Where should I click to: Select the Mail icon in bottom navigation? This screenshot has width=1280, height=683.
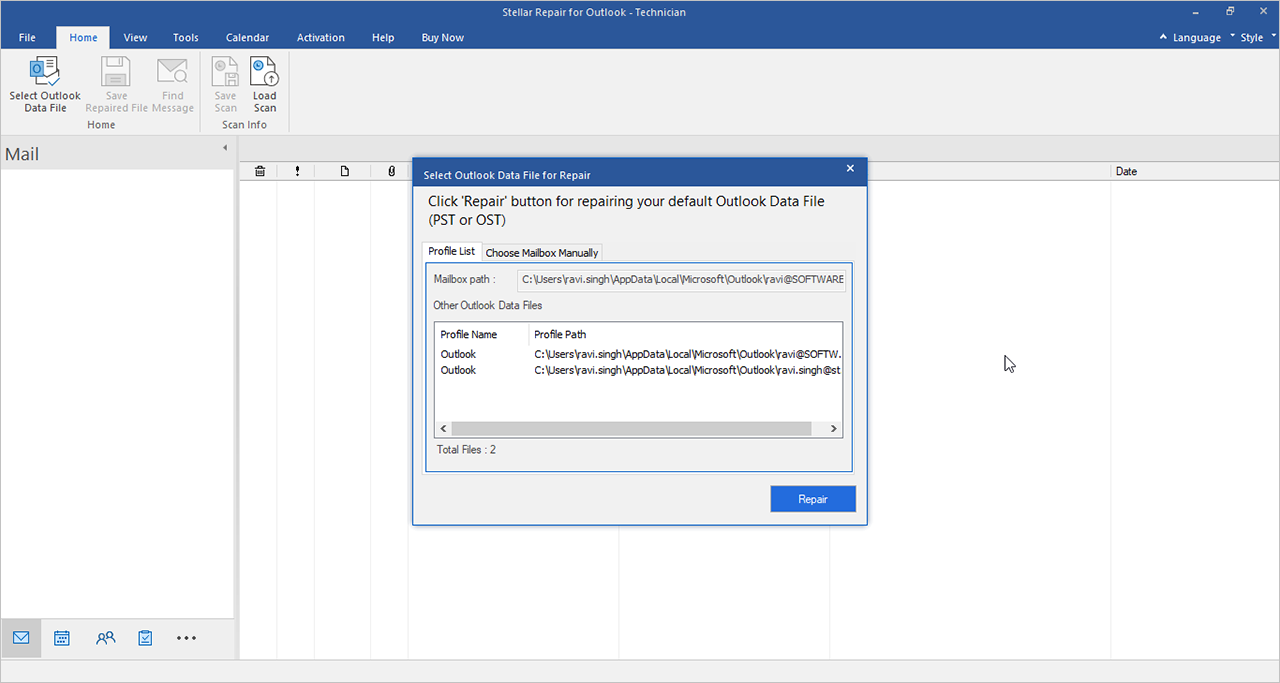click(21, 638)
